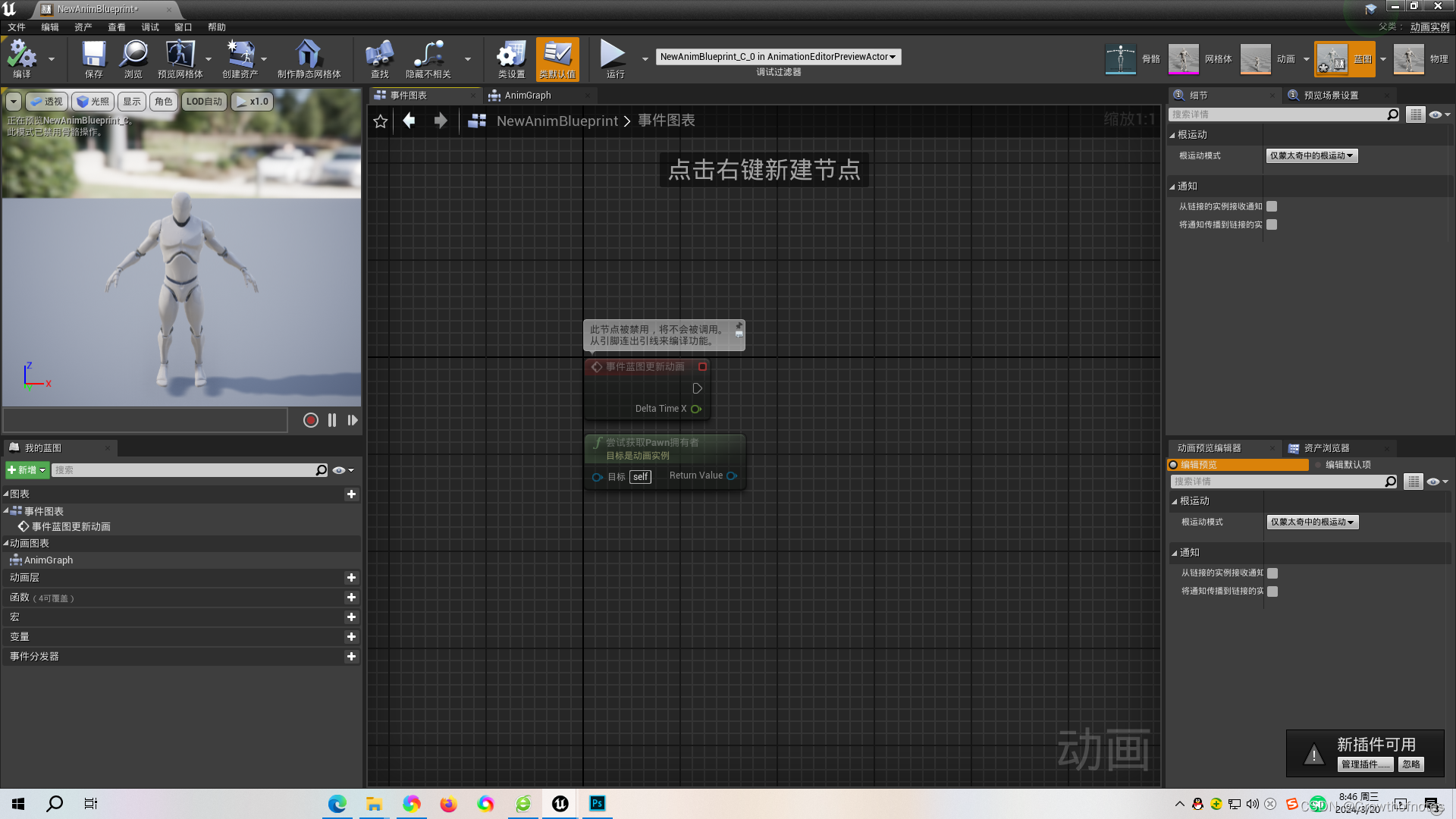
Task: Click the 忽略 dismiss button
Action: (1411, 764)
